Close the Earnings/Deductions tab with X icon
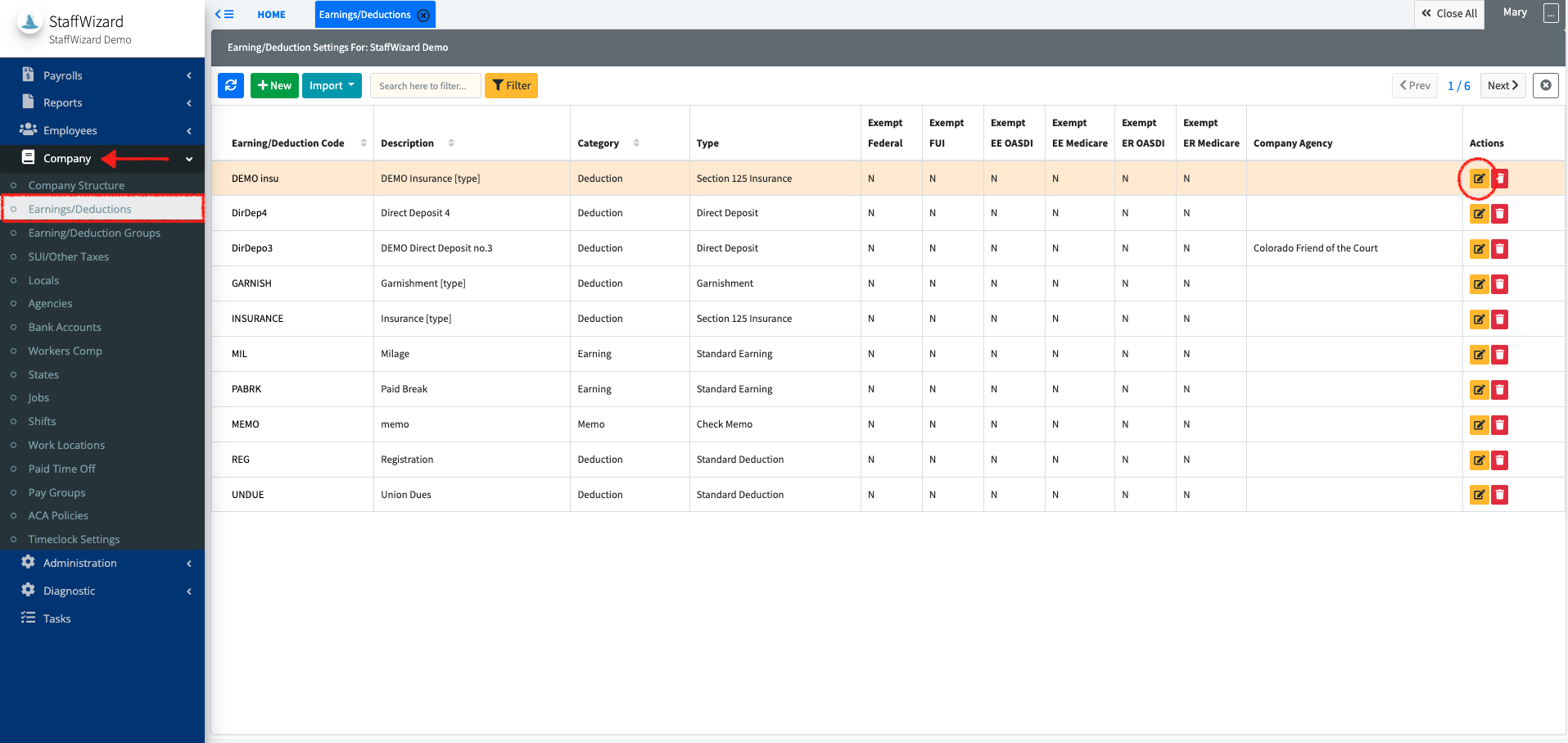The height and width of the screenshot is (743, 1568). [423, 15]
